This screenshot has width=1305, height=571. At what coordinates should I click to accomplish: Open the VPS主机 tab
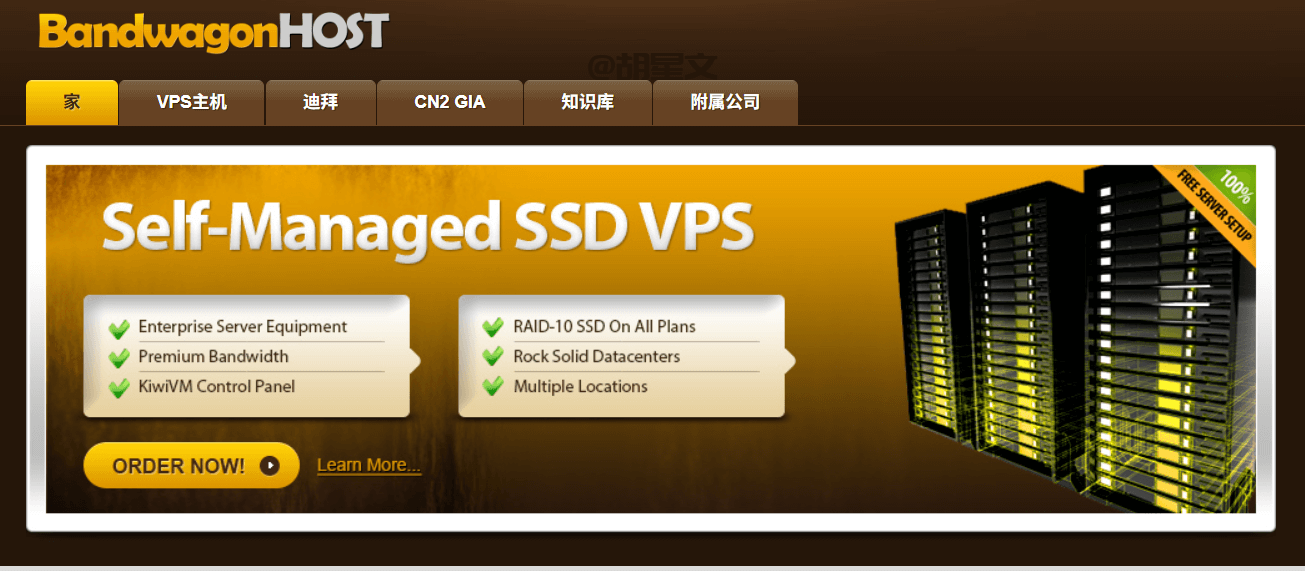pyautogui.click(x=192, y=102)
